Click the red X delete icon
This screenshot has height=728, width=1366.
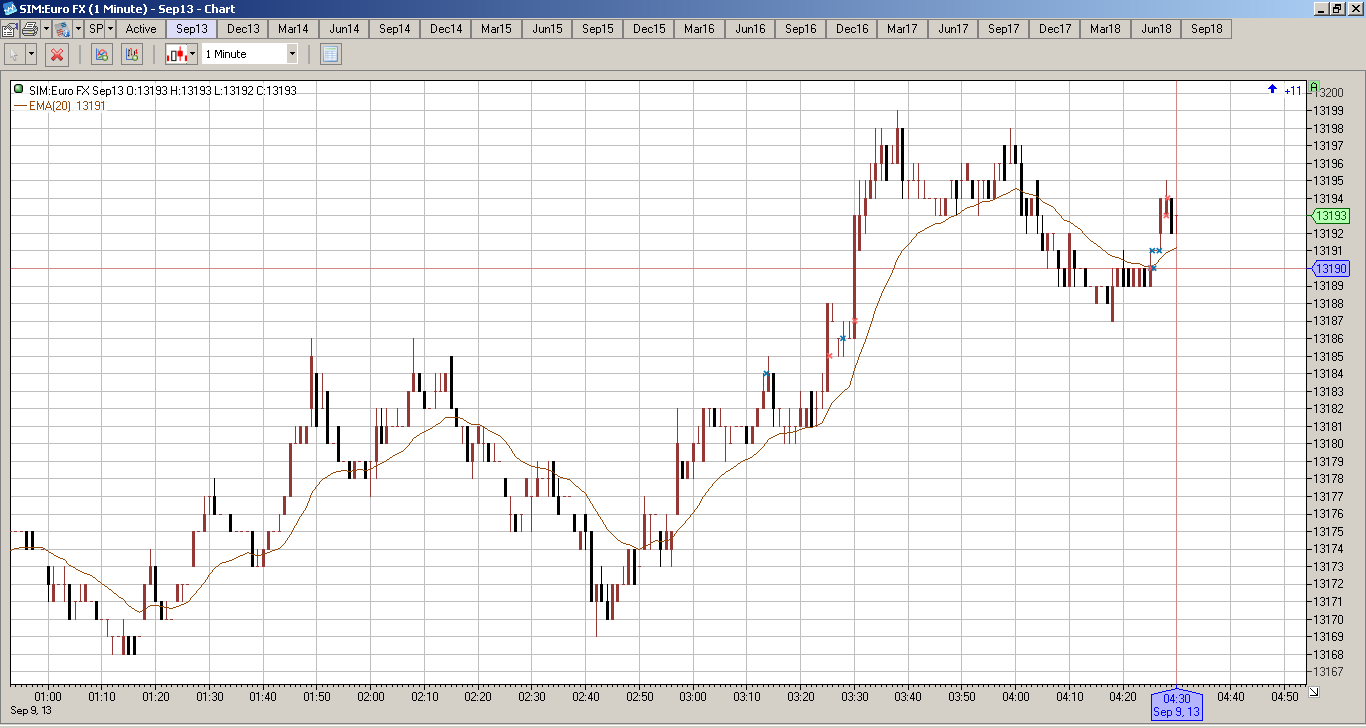tap(57, 54)
